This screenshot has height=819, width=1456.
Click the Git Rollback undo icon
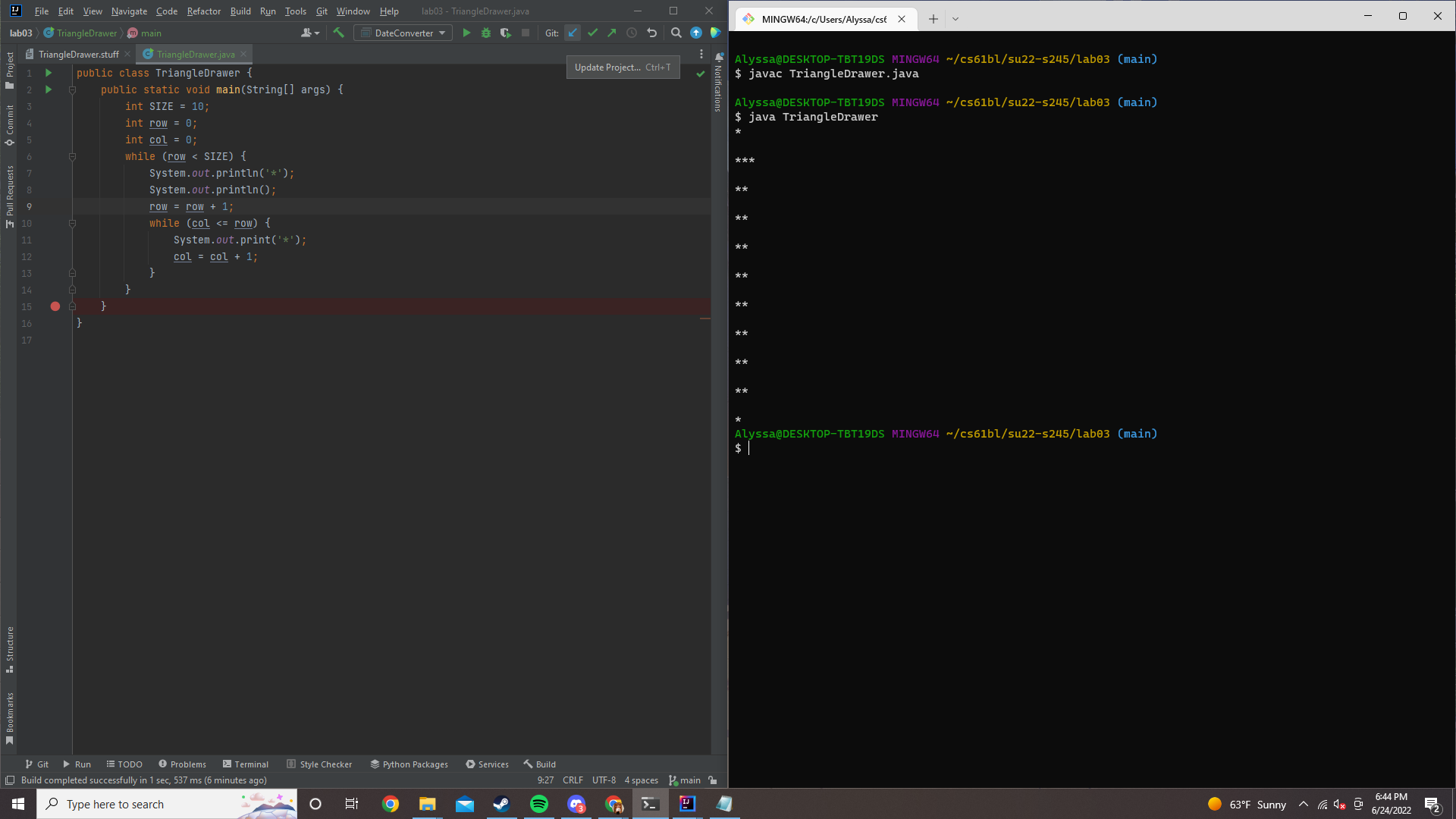651,33
